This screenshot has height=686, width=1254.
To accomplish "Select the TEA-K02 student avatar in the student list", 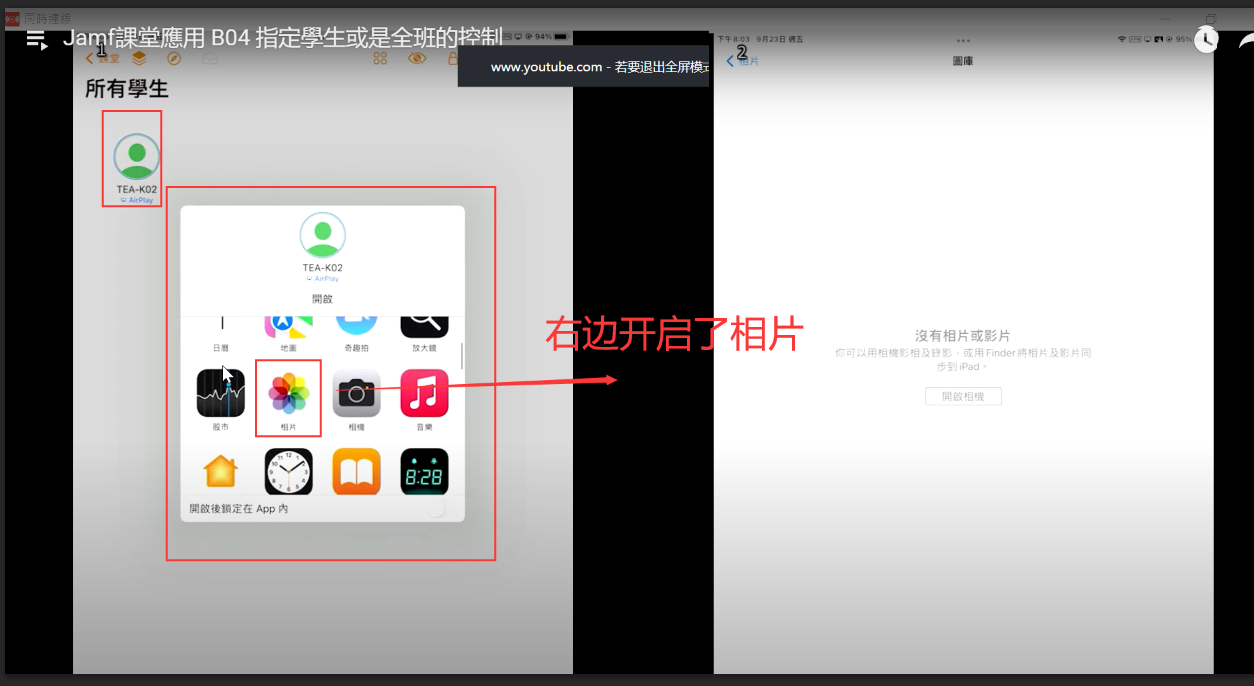I will (137, 157).
